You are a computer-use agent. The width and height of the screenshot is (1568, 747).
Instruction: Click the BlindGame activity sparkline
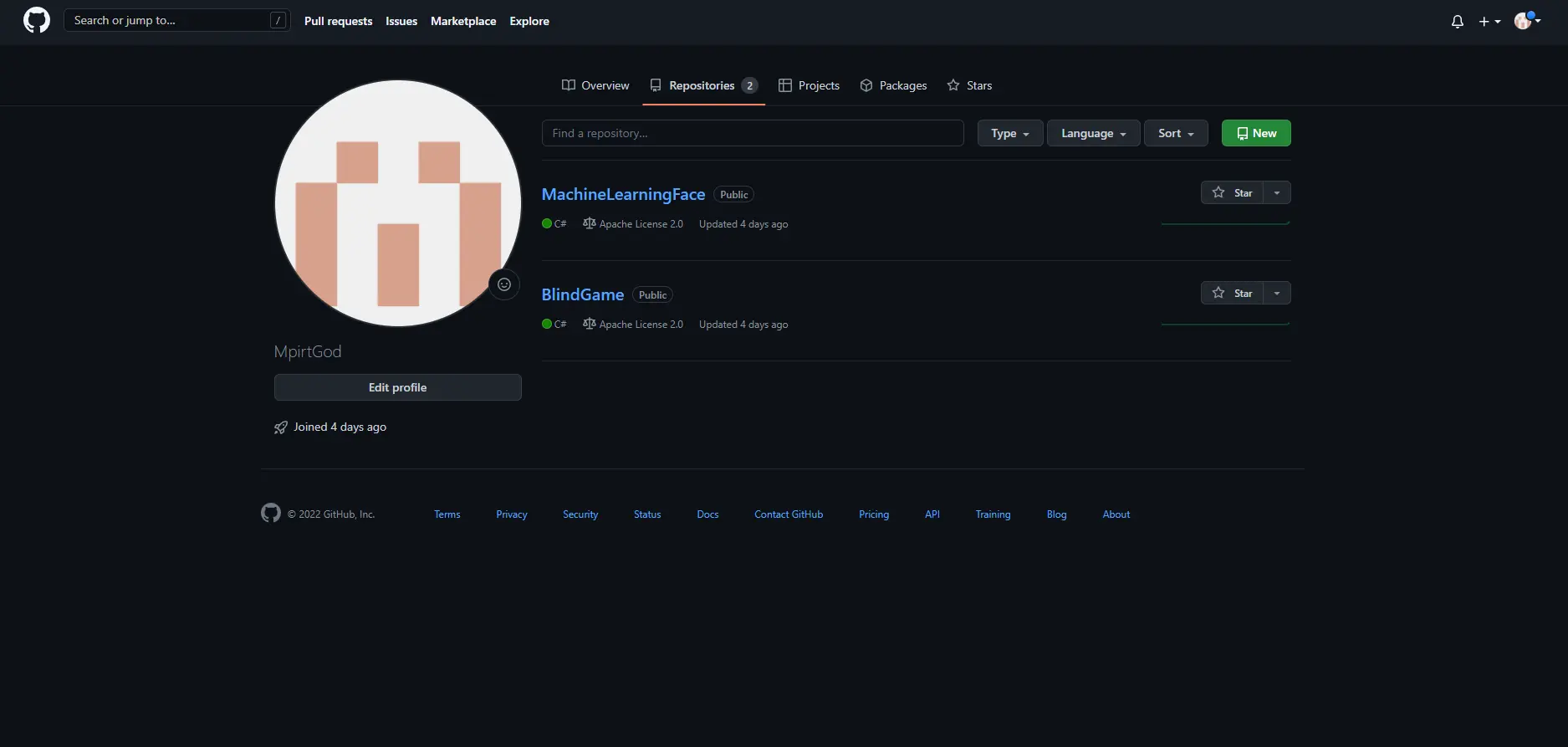point(1225,324)
